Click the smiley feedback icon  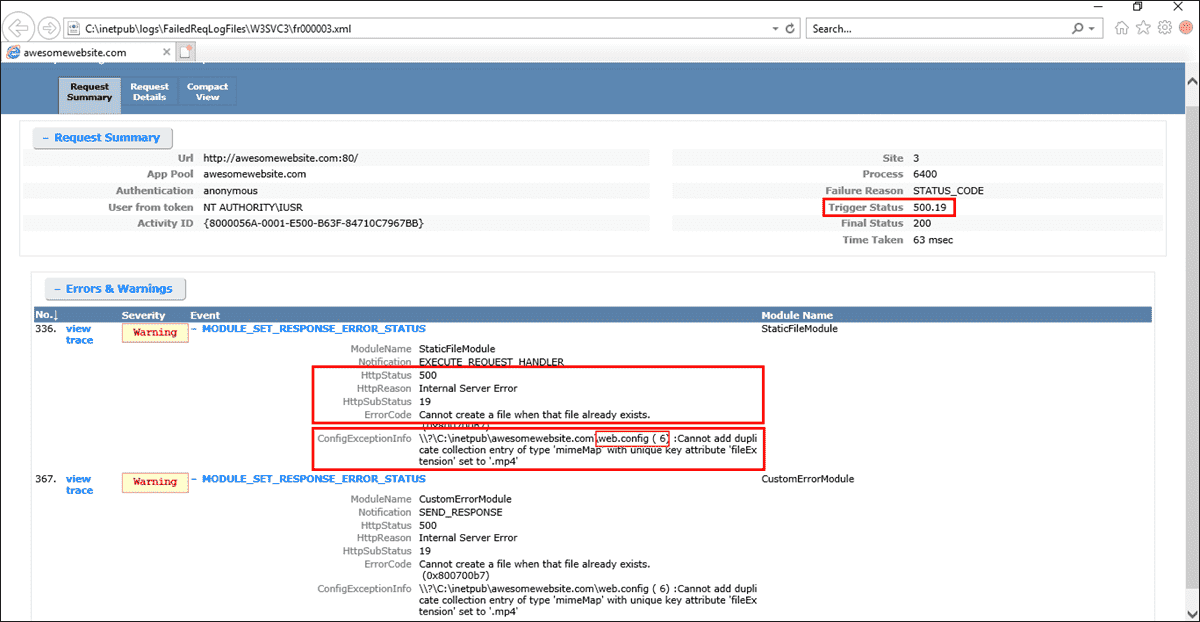tap(1185, 28)
